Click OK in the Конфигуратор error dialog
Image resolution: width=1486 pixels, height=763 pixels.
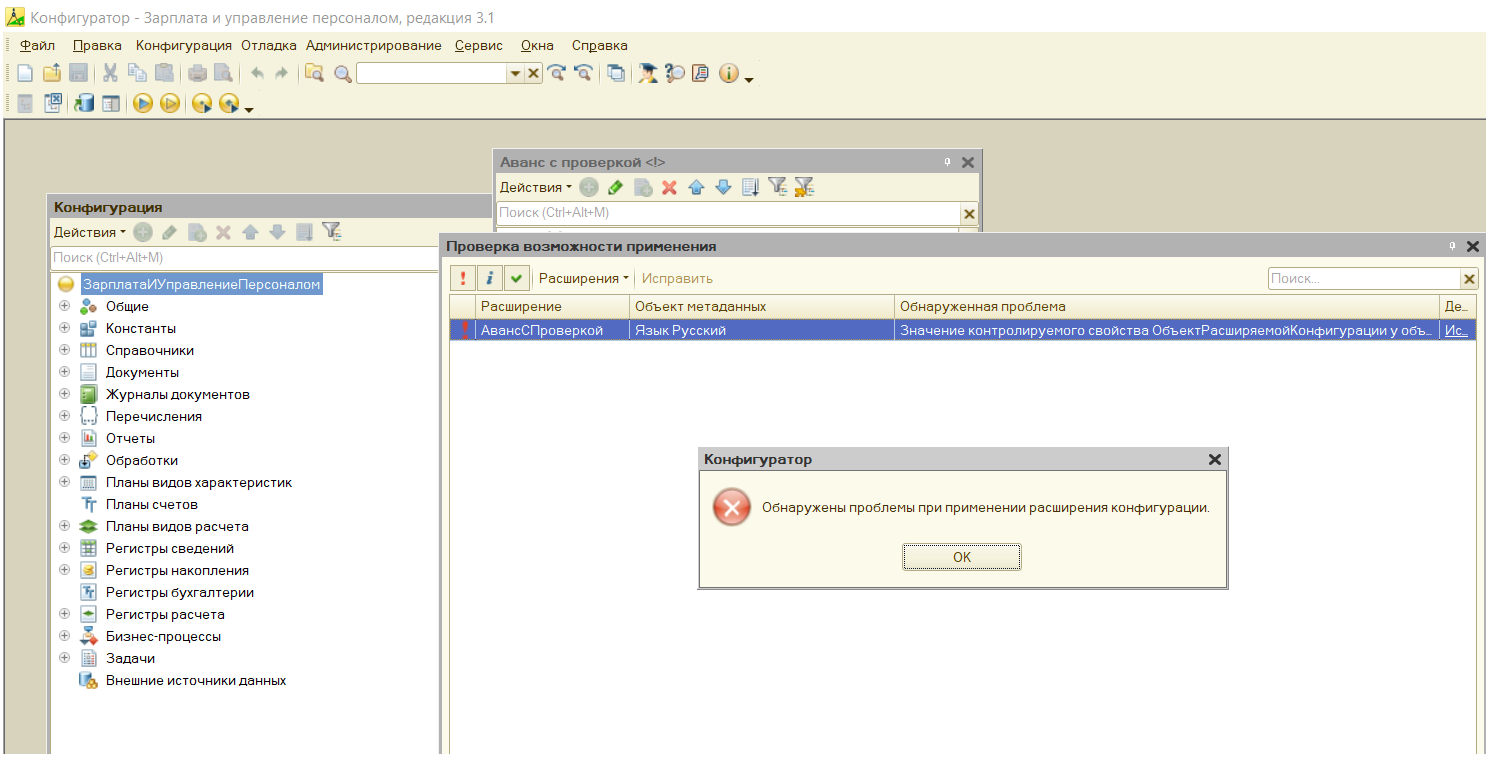coord(962,557)
